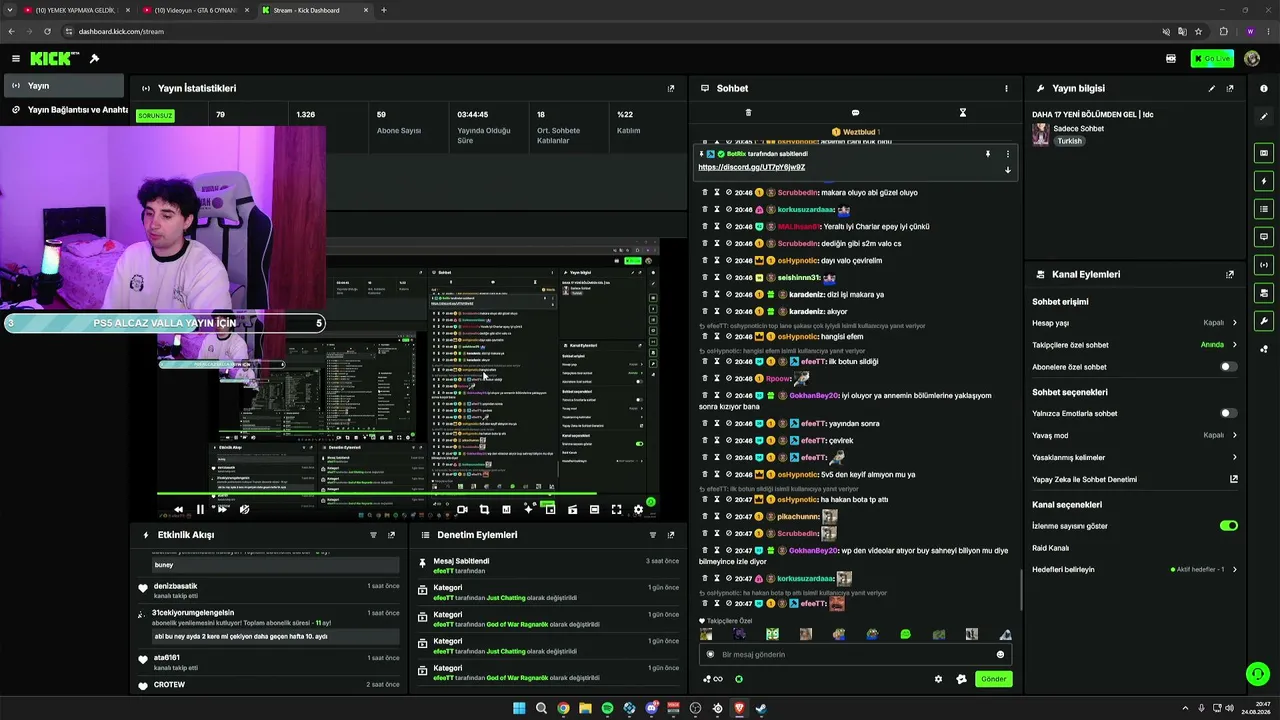Image resolution: width=1280 pixels, height=720 pixels.
Task: Open Spotify from the taskbar
Action: tap(607, 708)
